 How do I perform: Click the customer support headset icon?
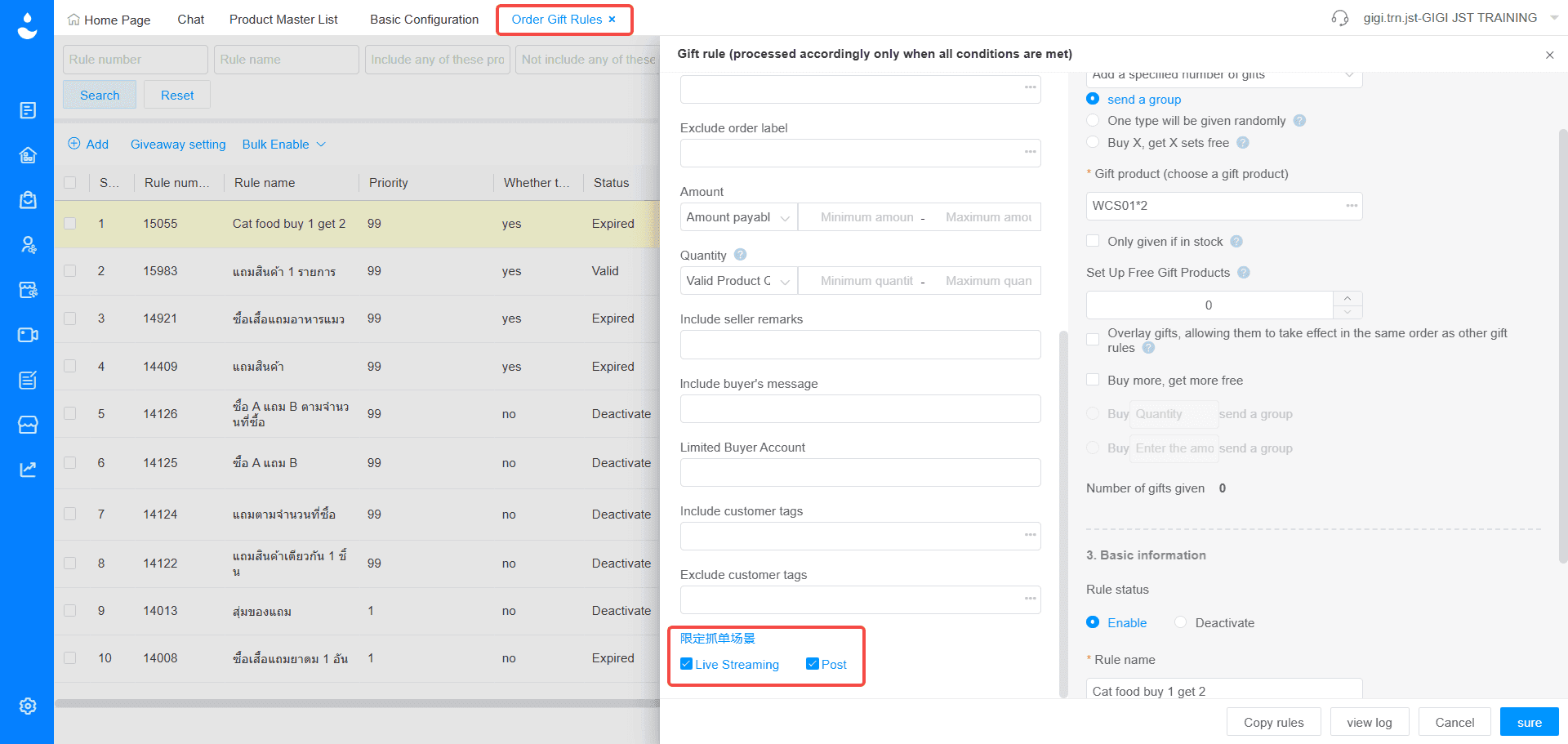1340,18
